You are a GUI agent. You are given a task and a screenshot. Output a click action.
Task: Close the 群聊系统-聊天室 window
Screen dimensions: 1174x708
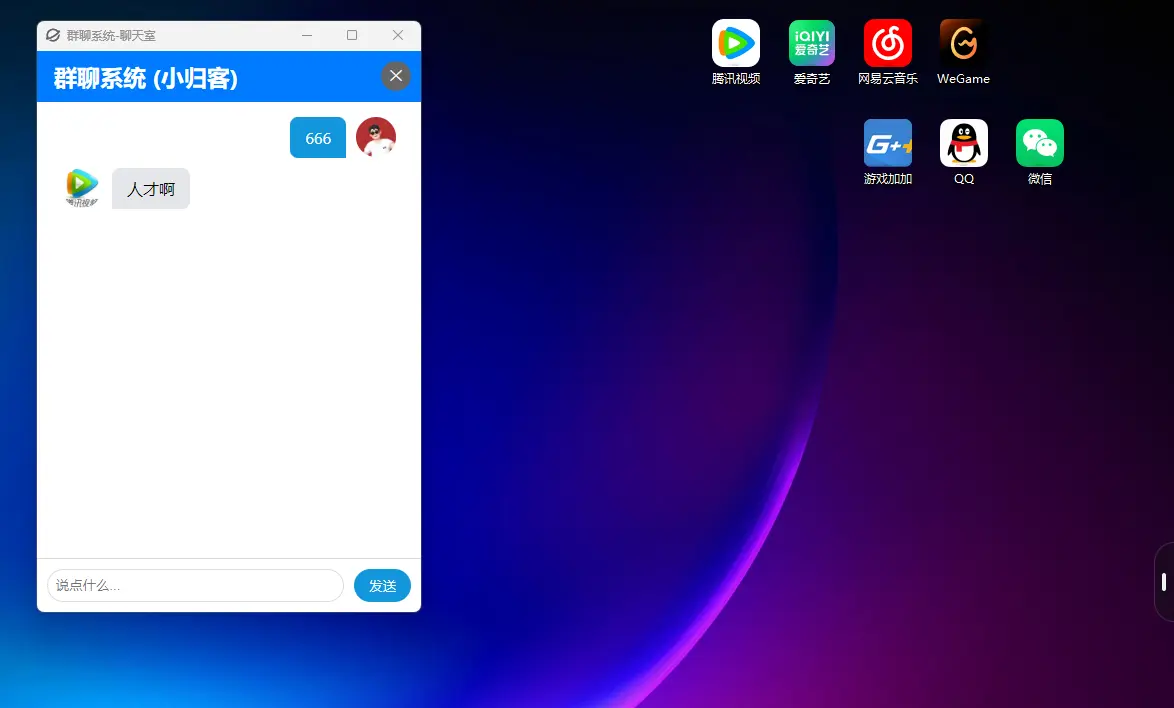click(398, 35)
